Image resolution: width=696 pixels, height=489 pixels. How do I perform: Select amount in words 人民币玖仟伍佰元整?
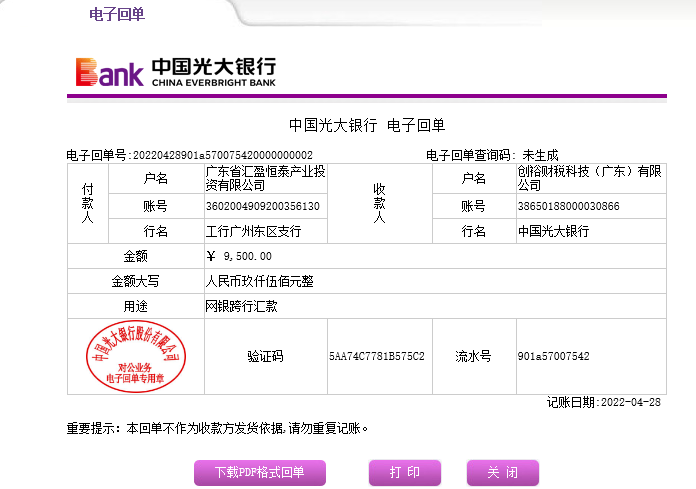coord(259,281)
